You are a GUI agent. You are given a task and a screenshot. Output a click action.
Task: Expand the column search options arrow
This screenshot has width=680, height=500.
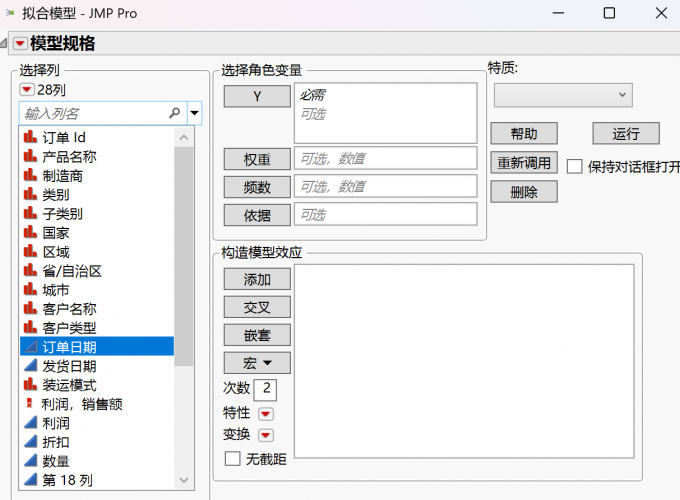click(194, 113)
